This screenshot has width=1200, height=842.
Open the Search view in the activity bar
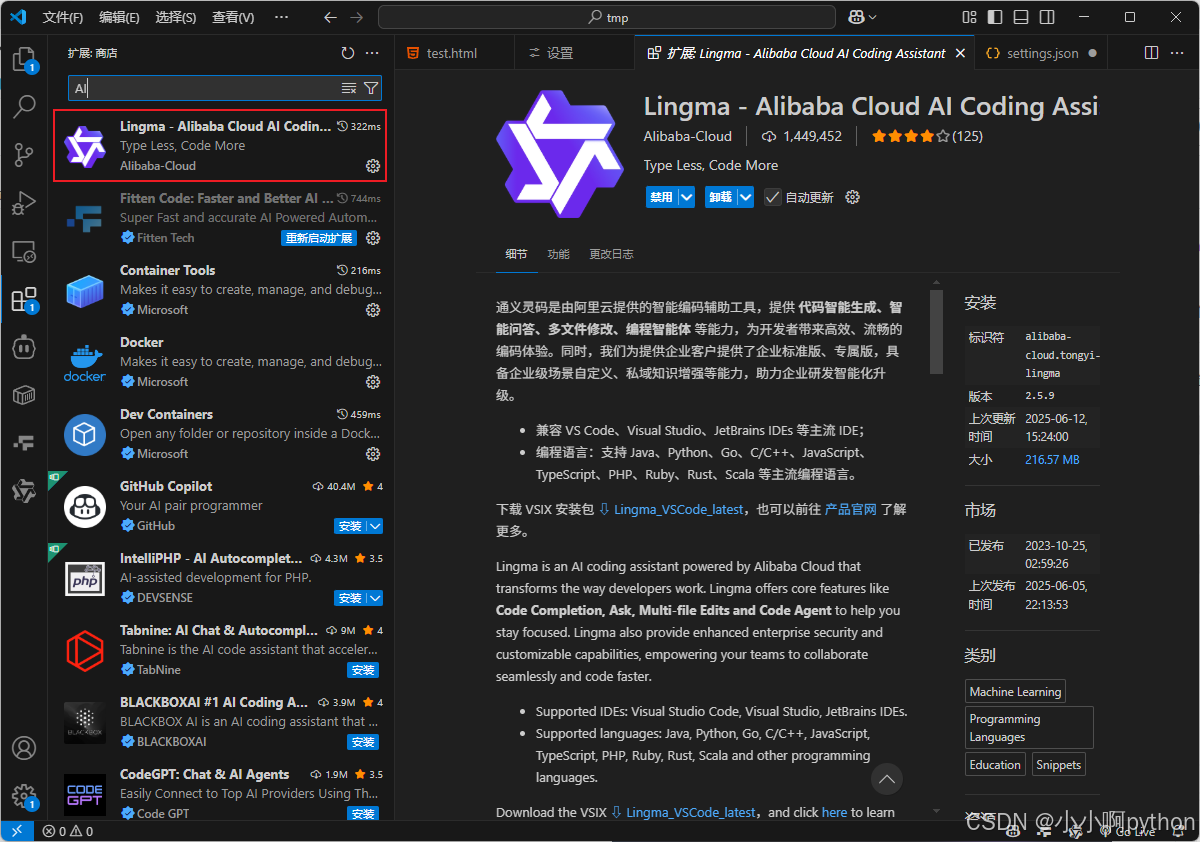click(x=24, y=107)
